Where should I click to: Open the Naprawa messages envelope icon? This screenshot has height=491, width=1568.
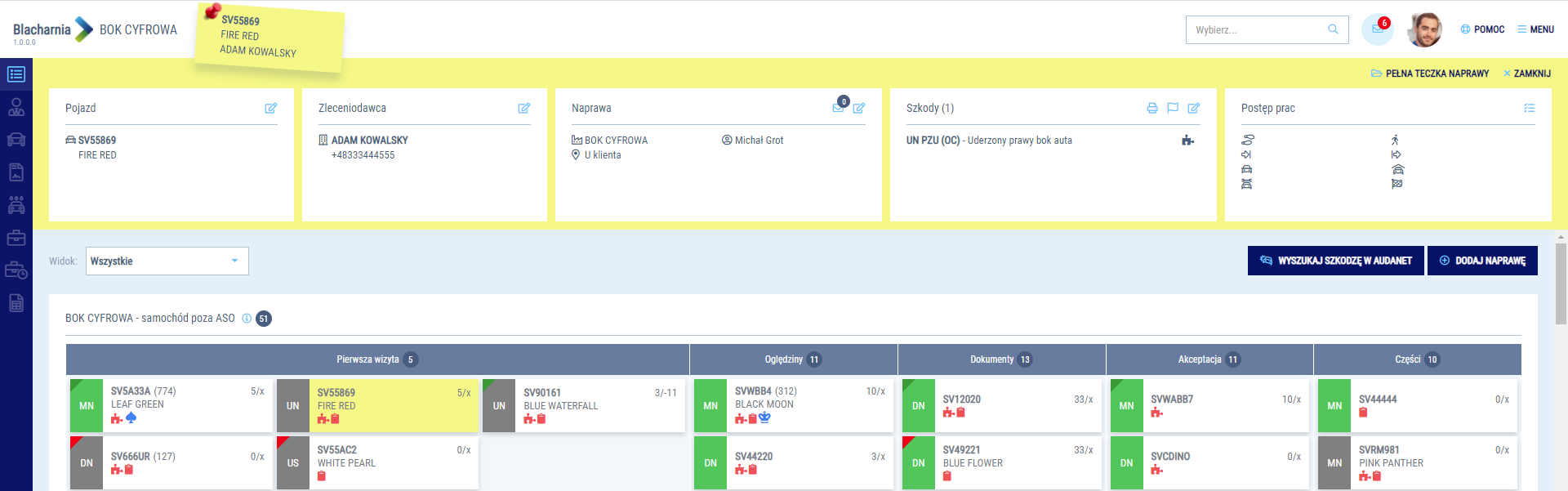(x=839, y=107)
